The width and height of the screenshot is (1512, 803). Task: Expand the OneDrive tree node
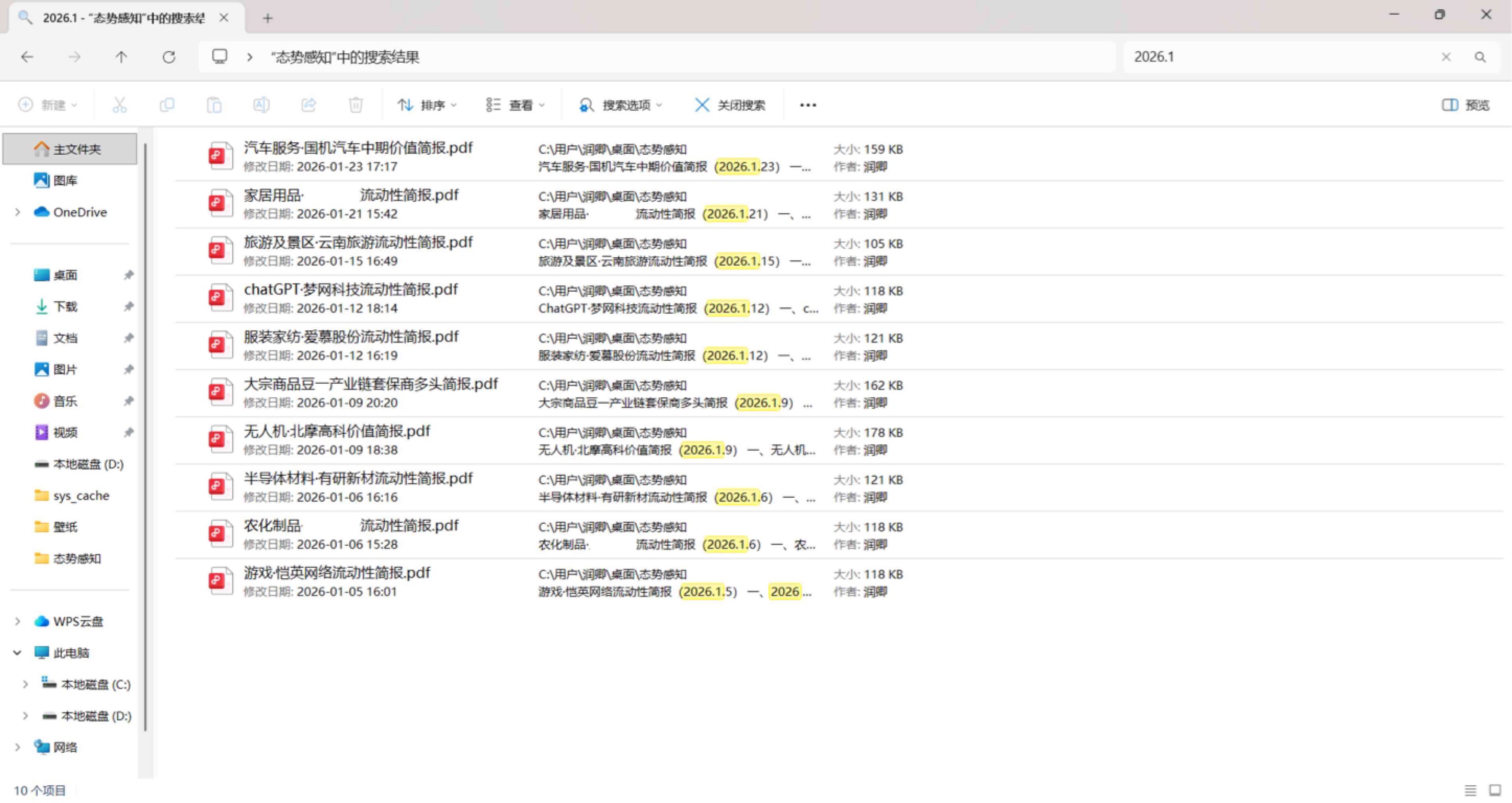click(18, 212)
